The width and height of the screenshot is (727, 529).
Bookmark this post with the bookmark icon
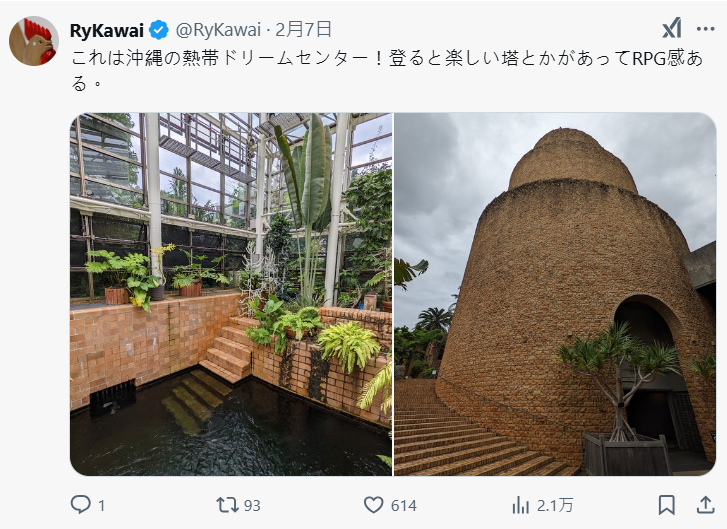666,505
